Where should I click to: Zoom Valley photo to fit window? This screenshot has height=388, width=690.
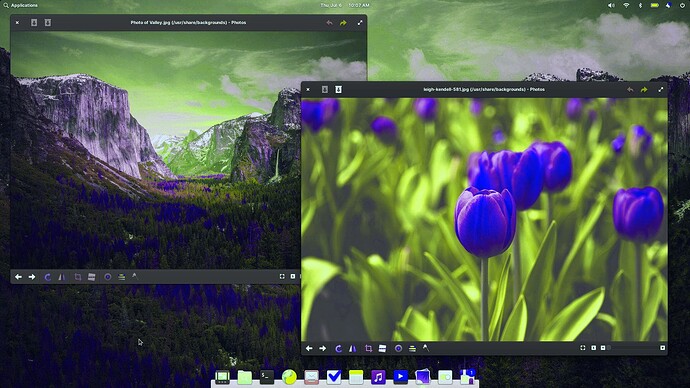(x=282, y=276)
